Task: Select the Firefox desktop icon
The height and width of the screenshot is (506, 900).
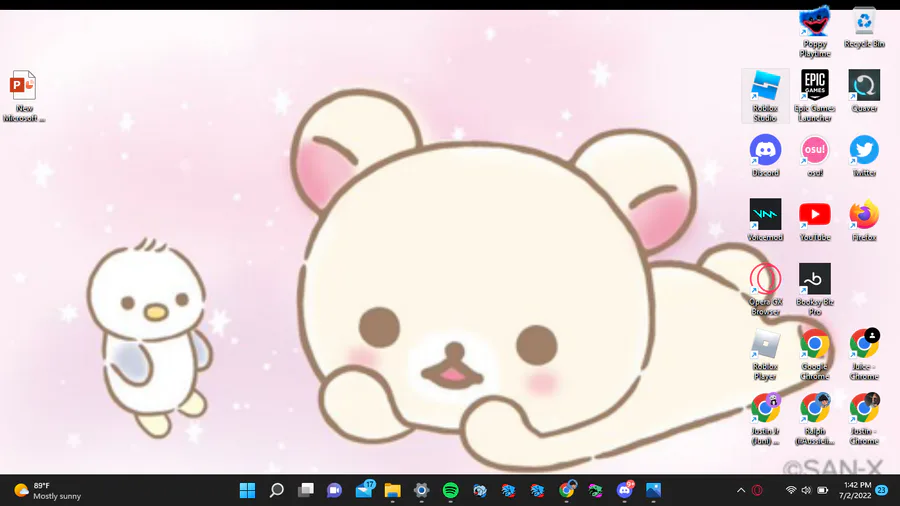Action: click(x=864, y=220)
